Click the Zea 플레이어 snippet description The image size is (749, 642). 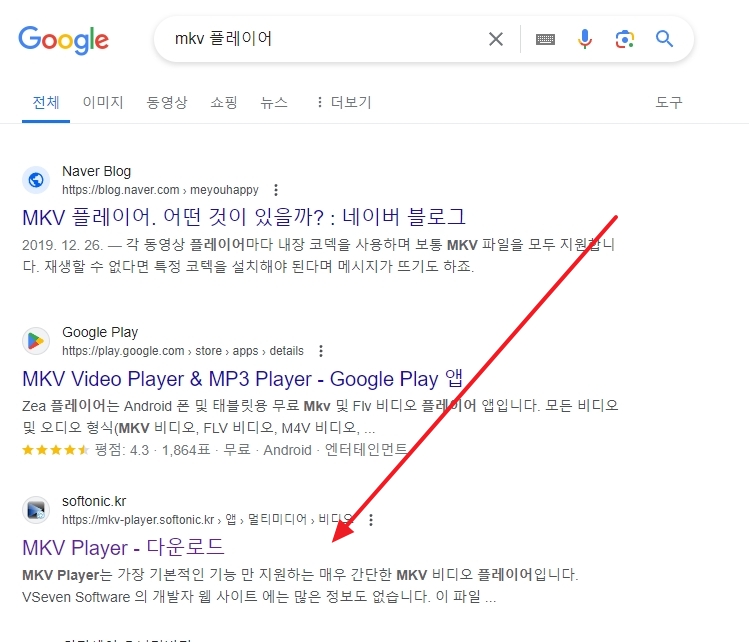pyautogui.click(x=320, y=417)
